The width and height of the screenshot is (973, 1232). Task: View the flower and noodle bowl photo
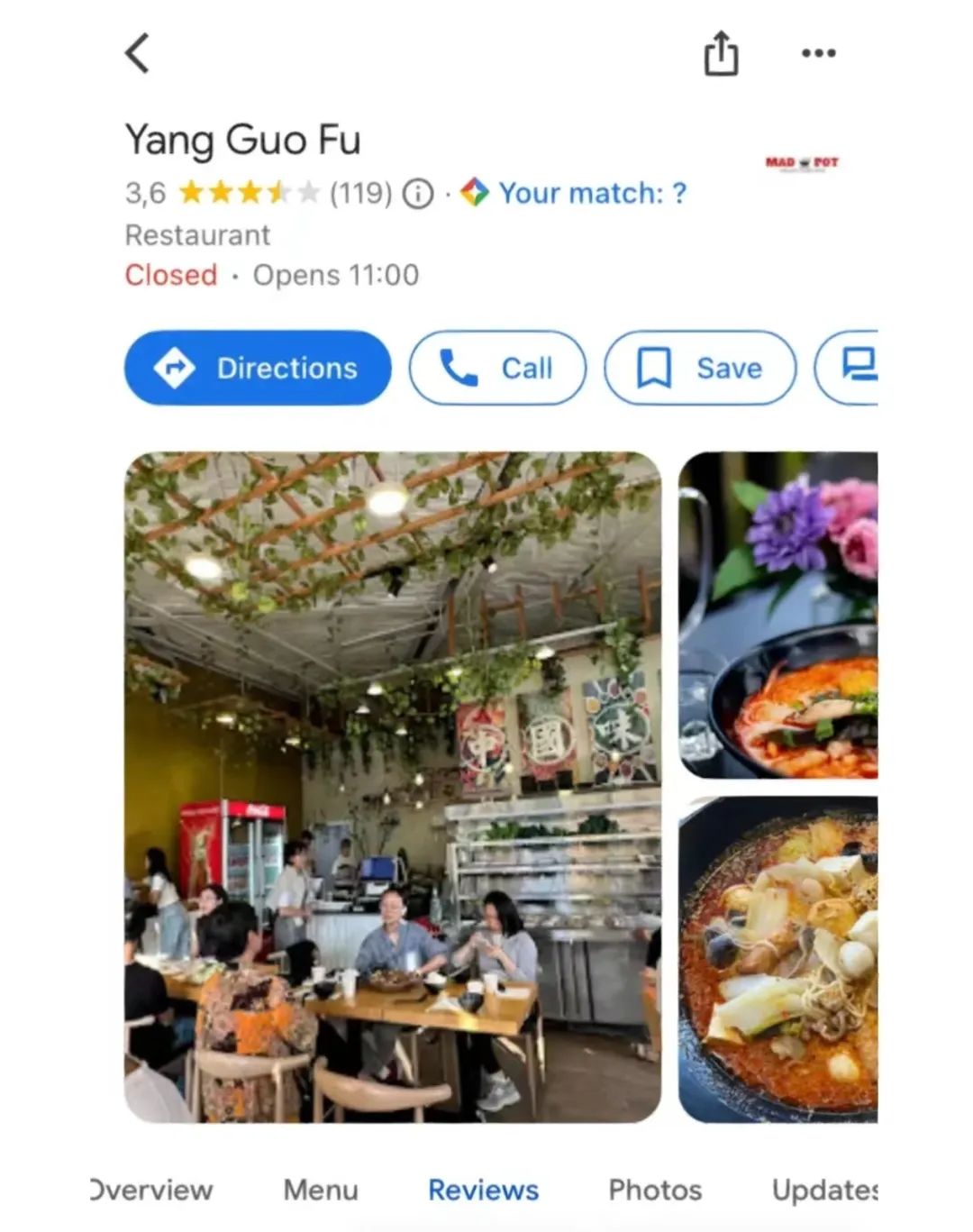(x=778, y=615)
